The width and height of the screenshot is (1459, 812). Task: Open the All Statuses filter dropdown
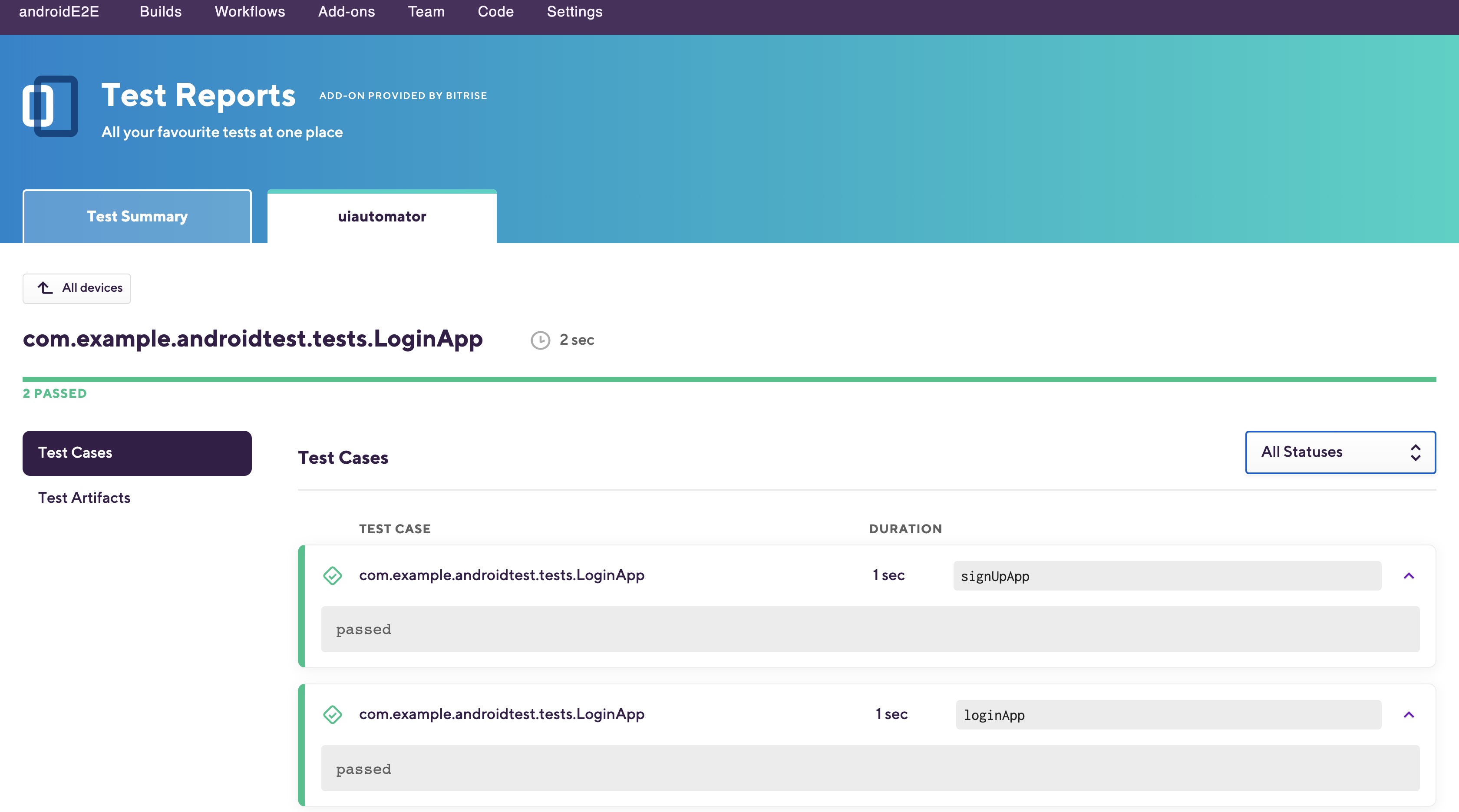pyautogui.click(x=1340, y=452)
